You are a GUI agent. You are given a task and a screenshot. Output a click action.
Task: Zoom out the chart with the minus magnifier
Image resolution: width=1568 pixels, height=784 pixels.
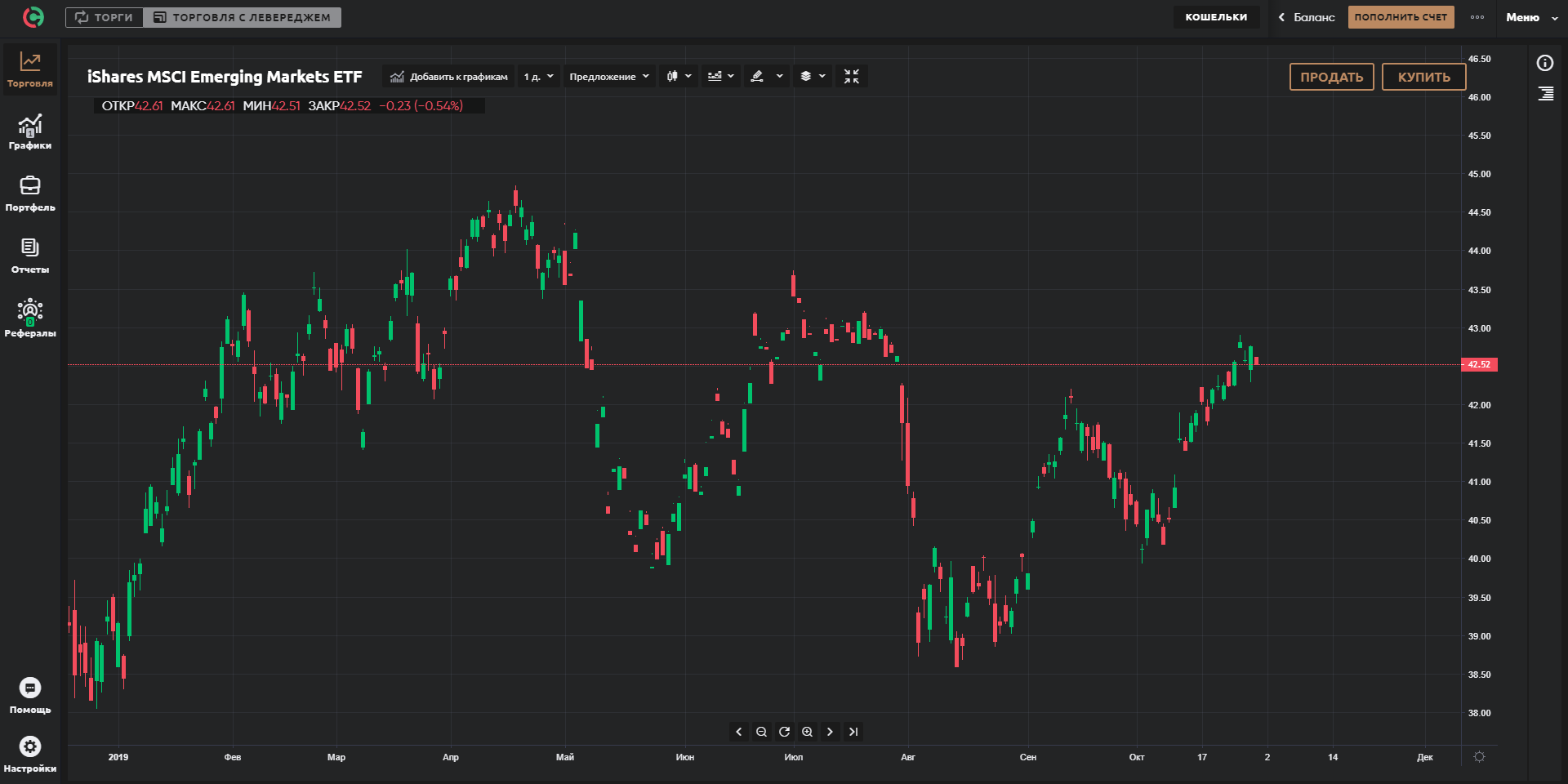pos(761,732)
